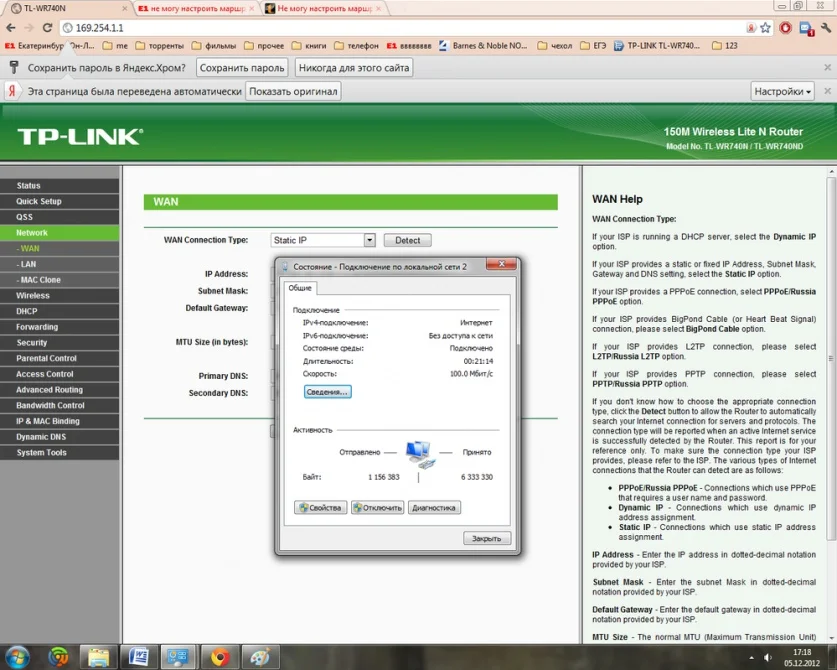Select the MAC Clone submenu item
The height and width of the screenshot is (670, 837).
60,280
